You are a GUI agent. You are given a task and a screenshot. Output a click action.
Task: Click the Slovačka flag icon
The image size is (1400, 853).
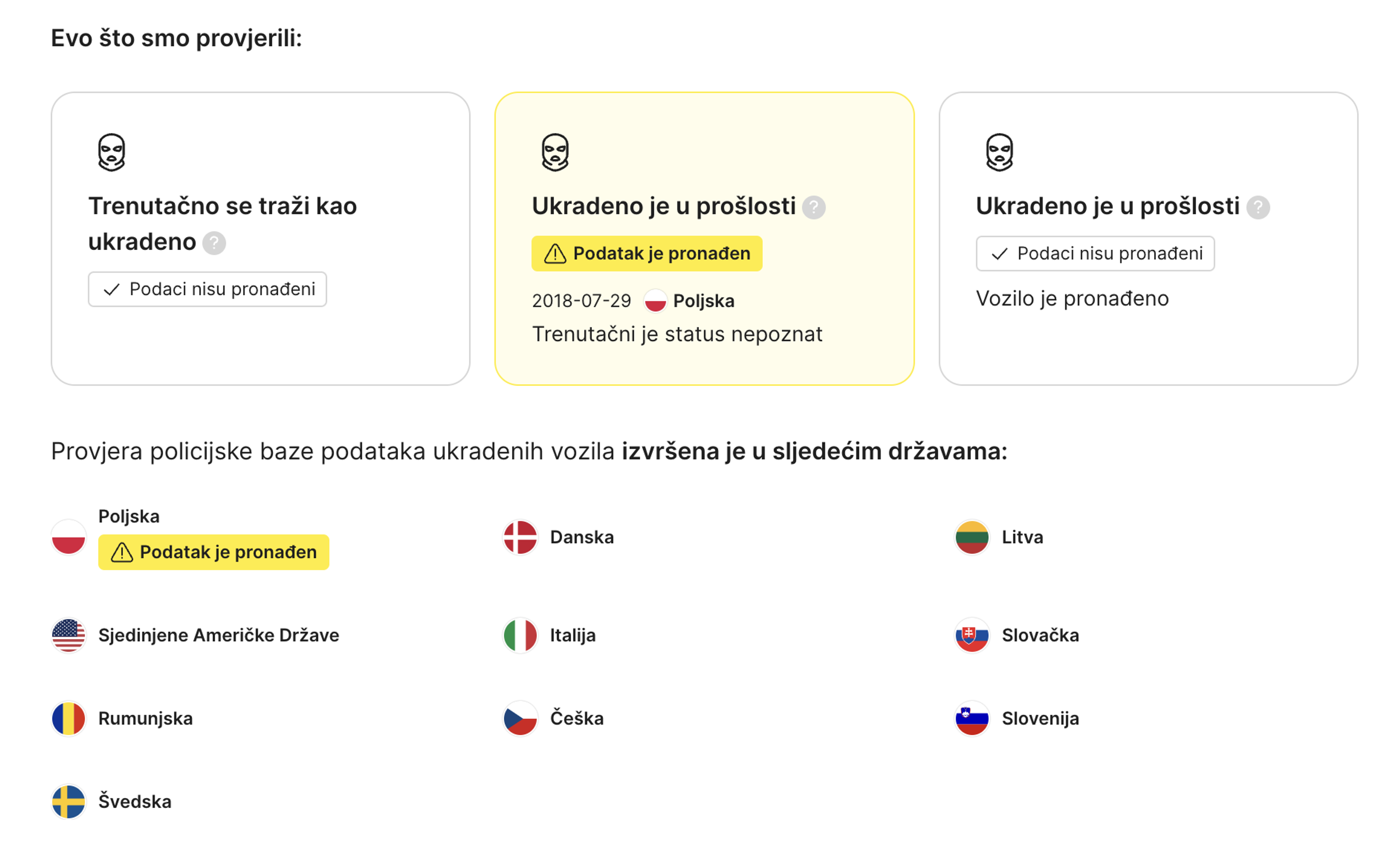point(972,635)
